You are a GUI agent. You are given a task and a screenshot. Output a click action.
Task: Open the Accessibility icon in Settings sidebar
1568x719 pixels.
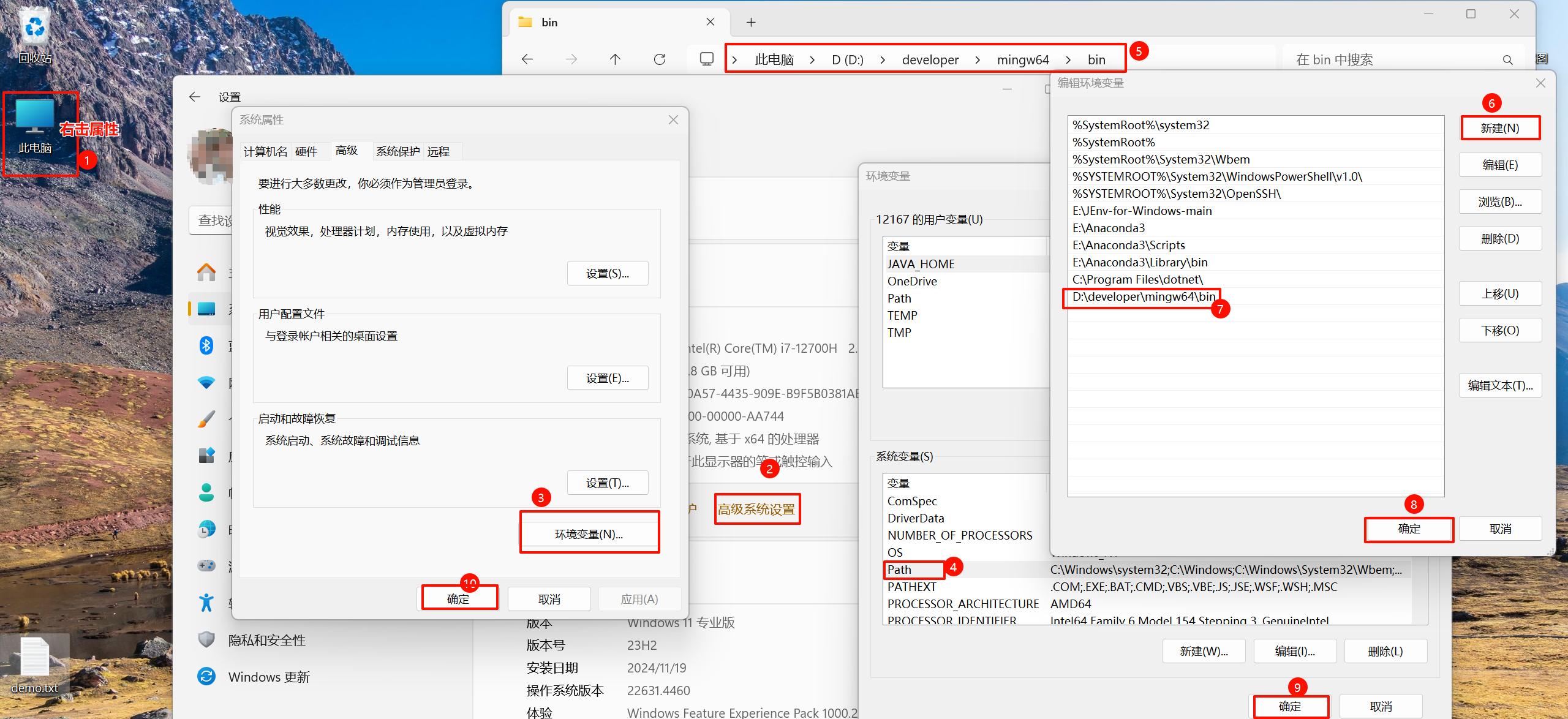coord(206,603)
